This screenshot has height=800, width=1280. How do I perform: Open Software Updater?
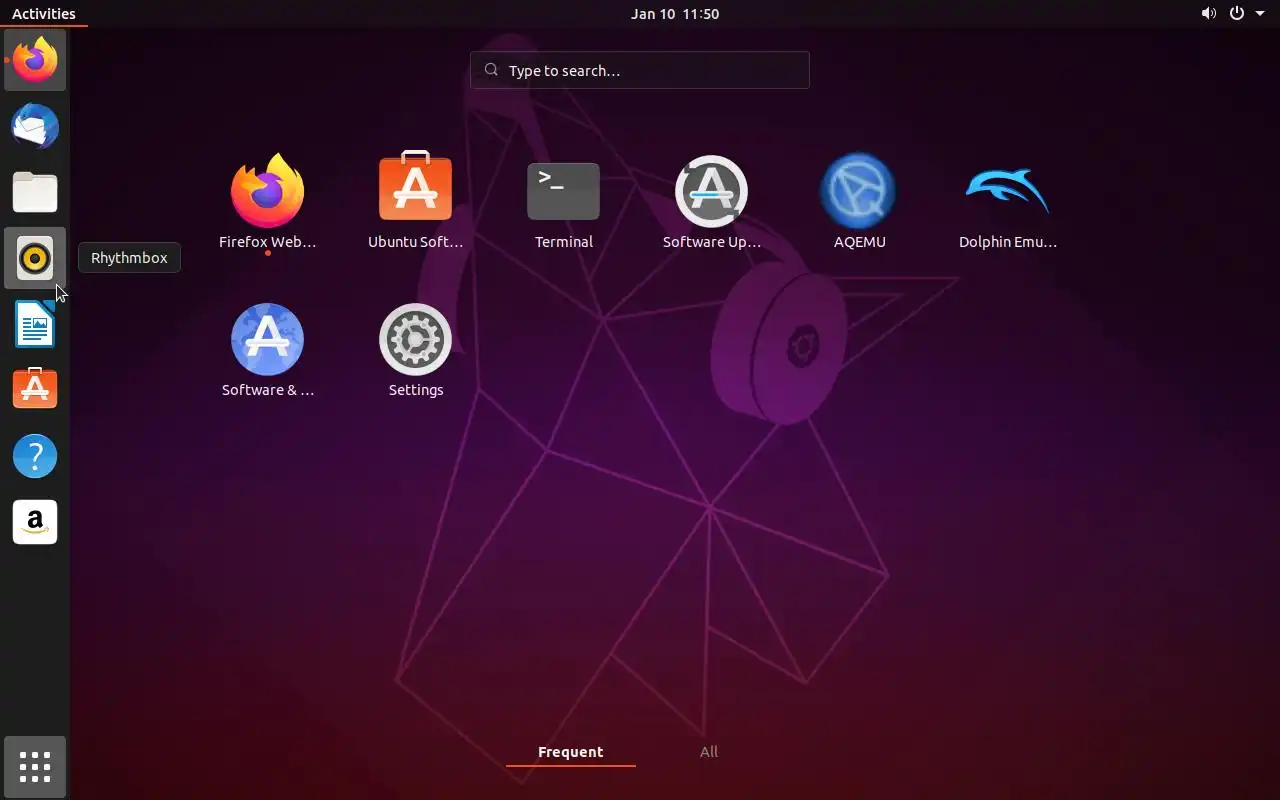711,203
